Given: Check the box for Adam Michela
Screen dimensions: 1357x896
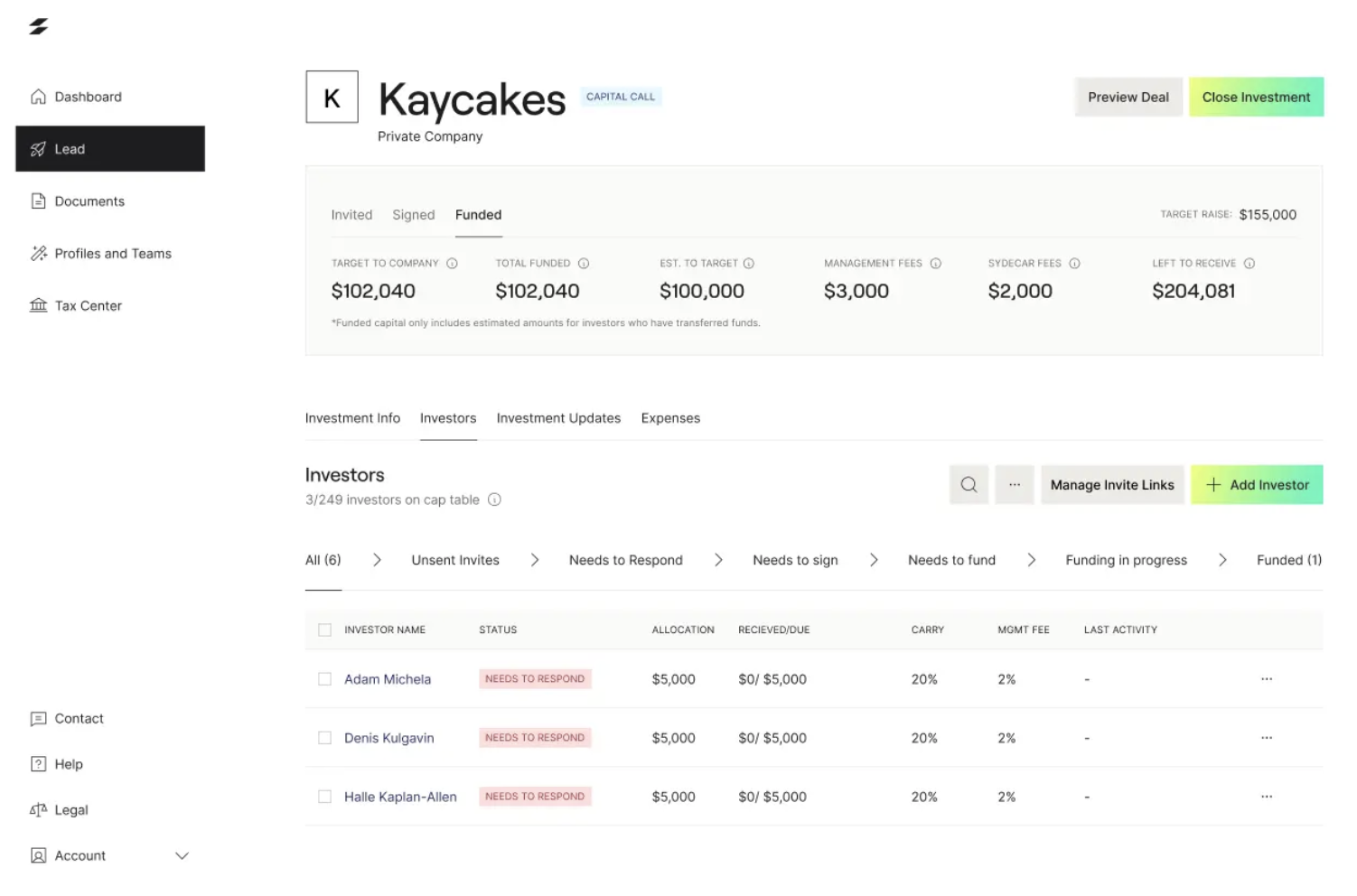Looking at the screenshot, I should click(x=325, y=679).
